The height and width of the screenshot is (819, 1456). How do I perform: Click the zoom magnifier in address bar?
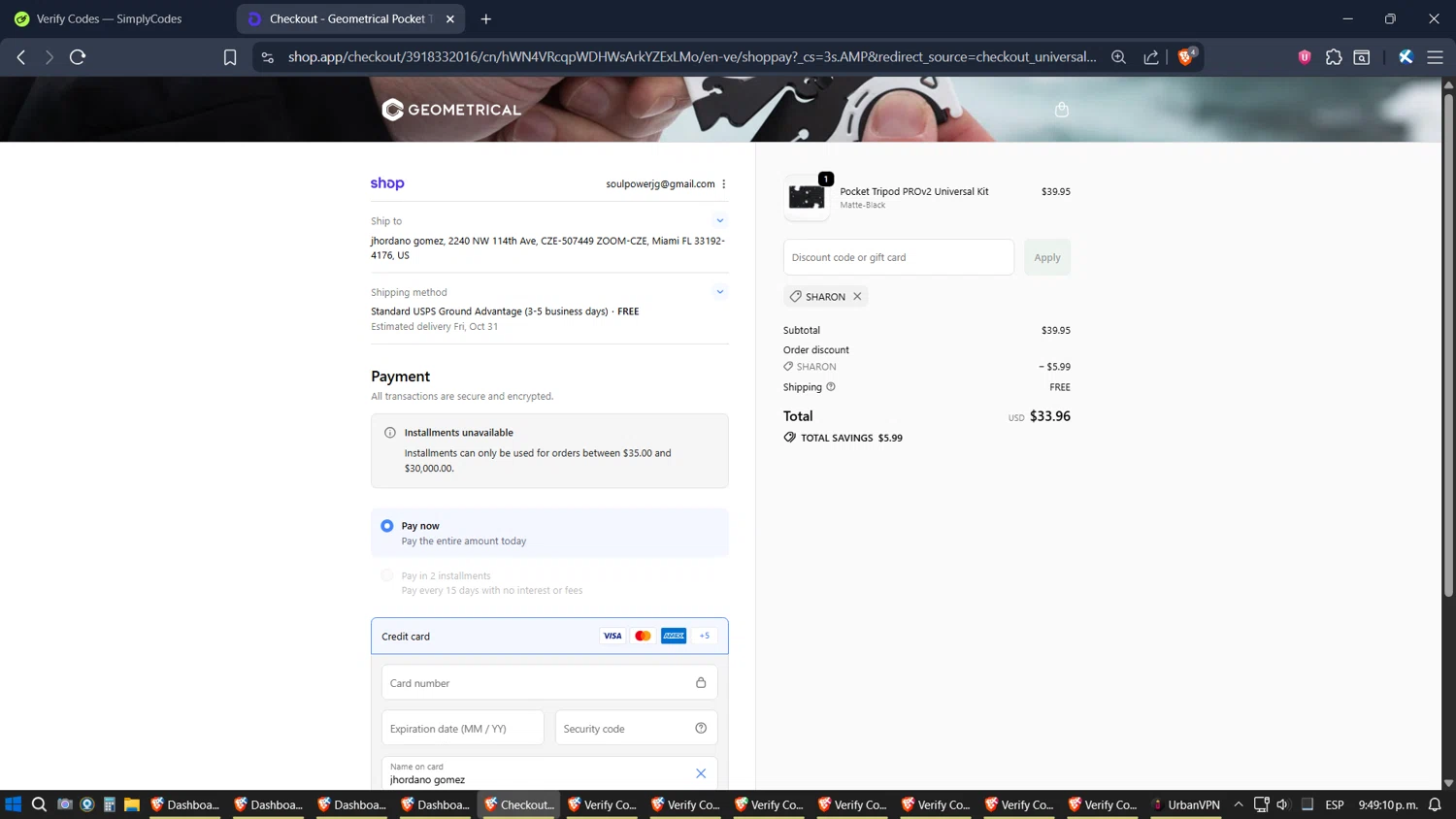pos(1118,57)
